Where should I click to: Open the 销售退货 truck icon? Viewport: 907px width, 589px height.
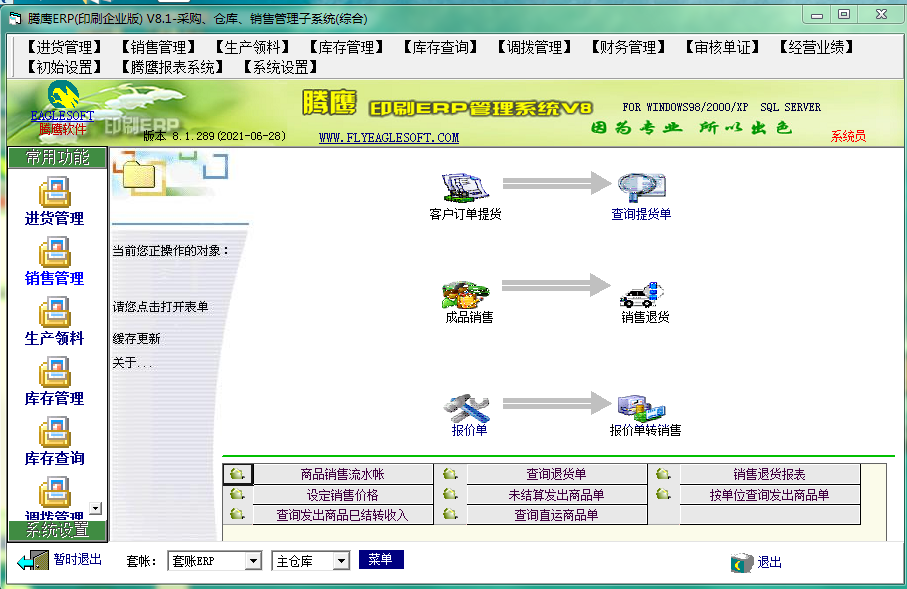[642, 295]
